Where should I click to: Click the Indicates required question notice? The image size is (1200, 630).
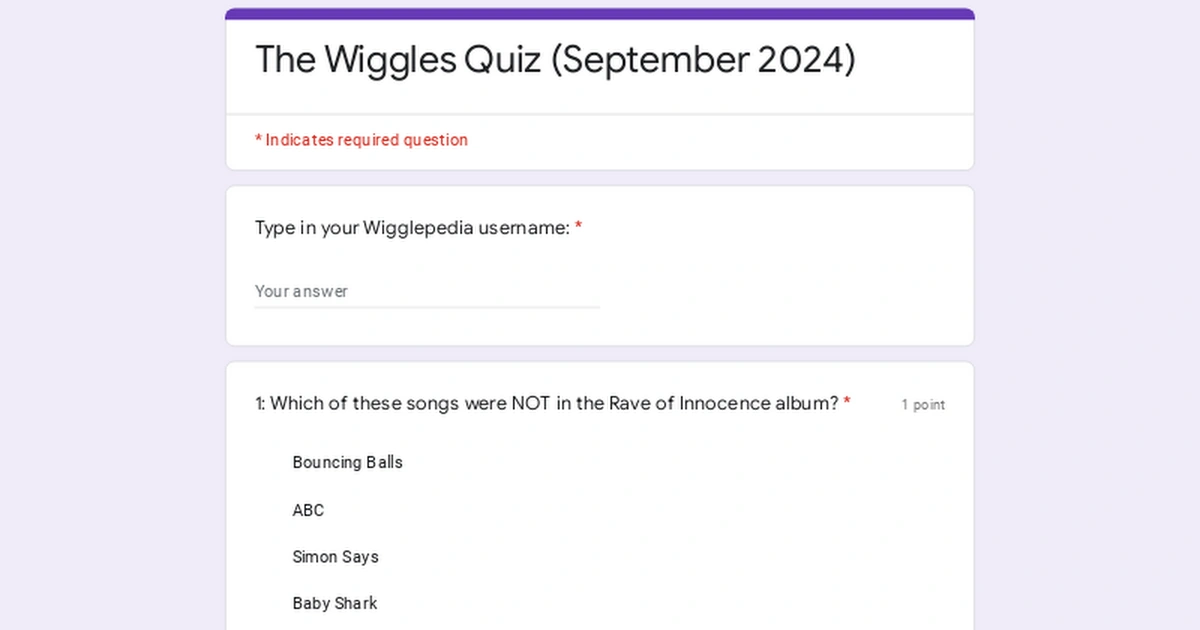366,140
